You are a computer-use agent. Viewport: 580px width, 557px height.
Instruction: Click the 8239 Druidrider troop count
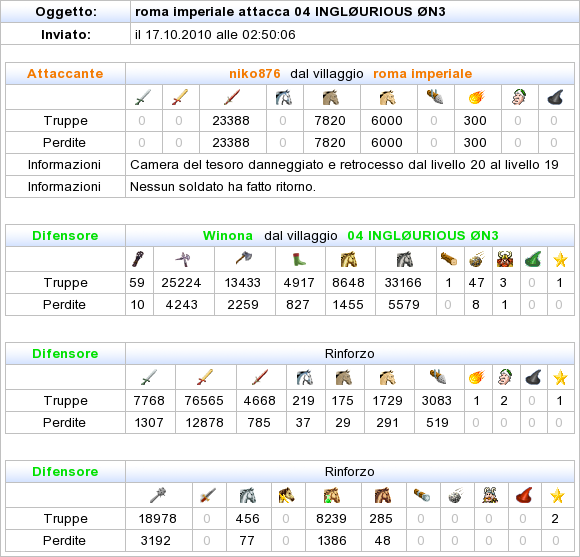tap(331, 519)
